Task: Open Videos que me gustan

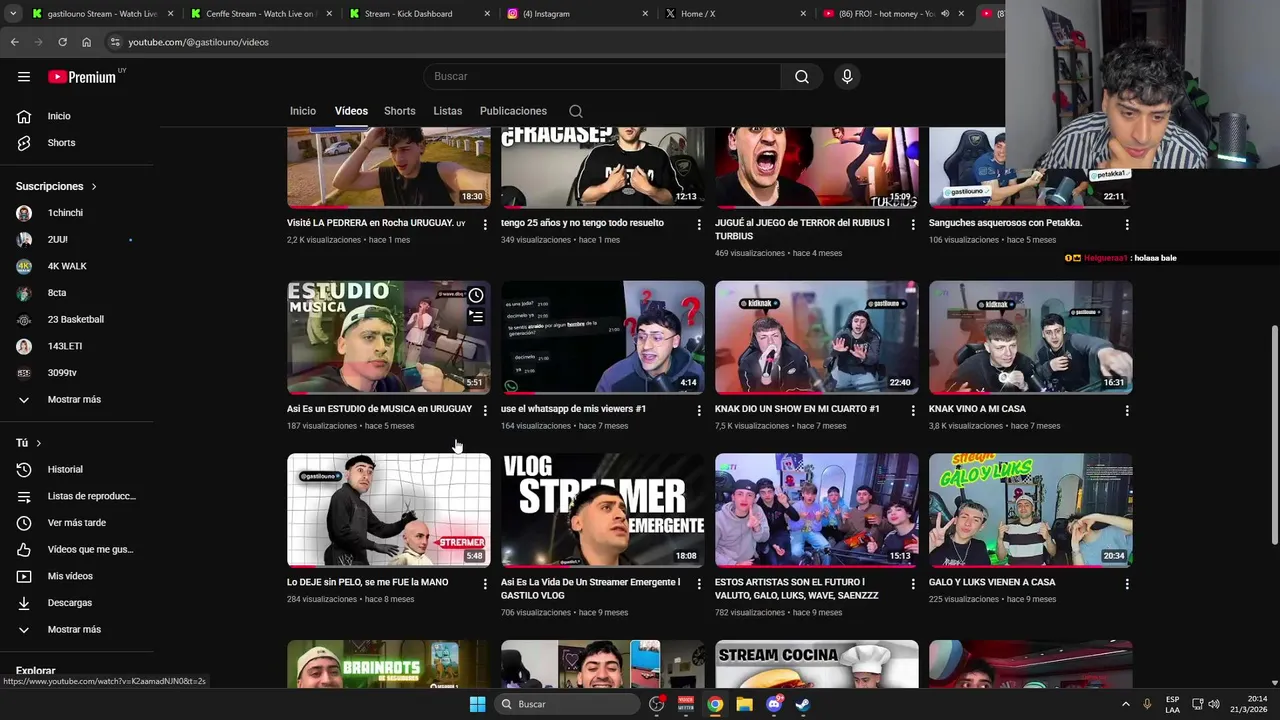Action: (x=77, y=549)
